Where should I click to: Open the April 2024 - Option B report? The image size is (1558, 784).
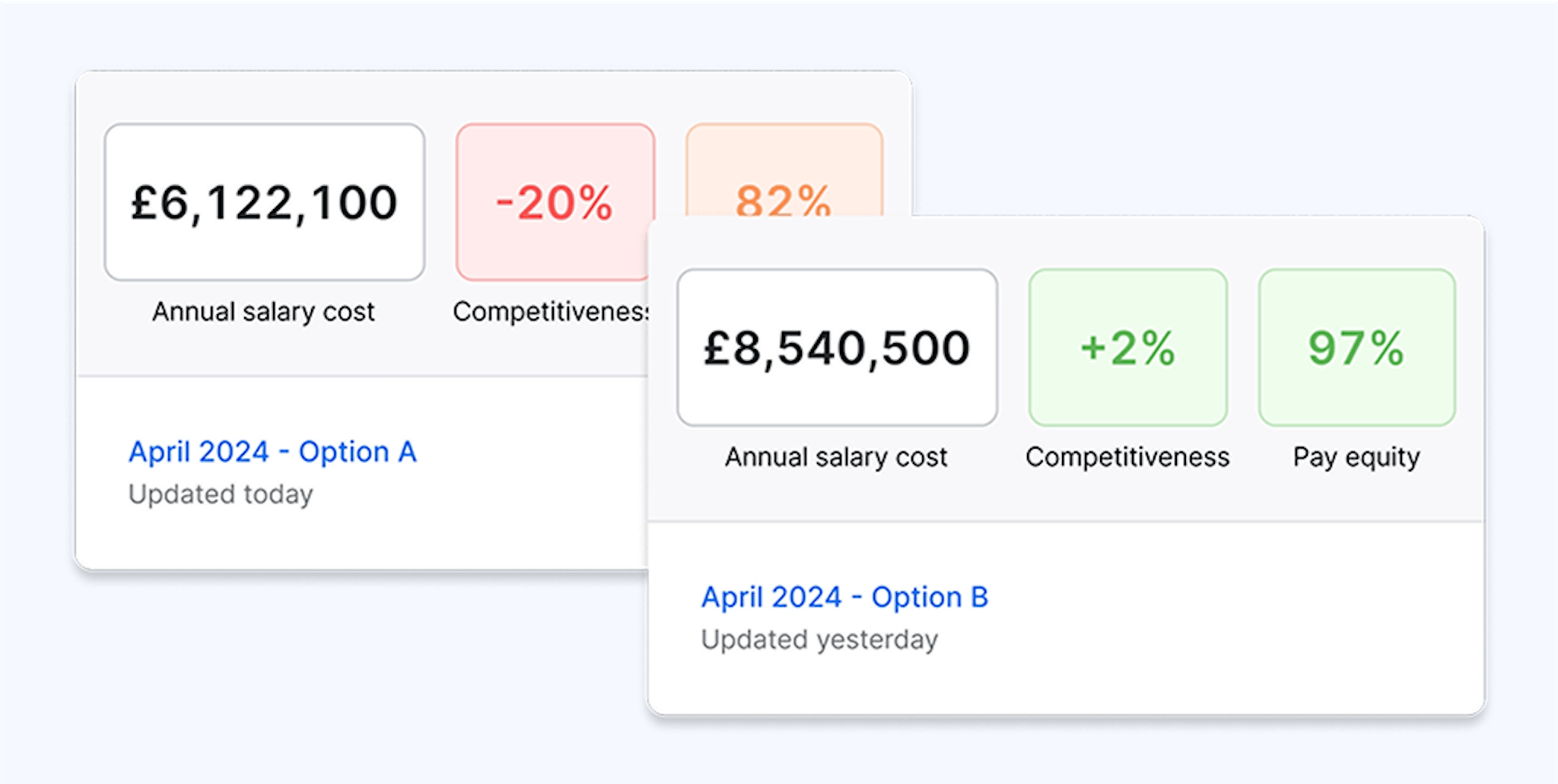click(x=844, y=598)
